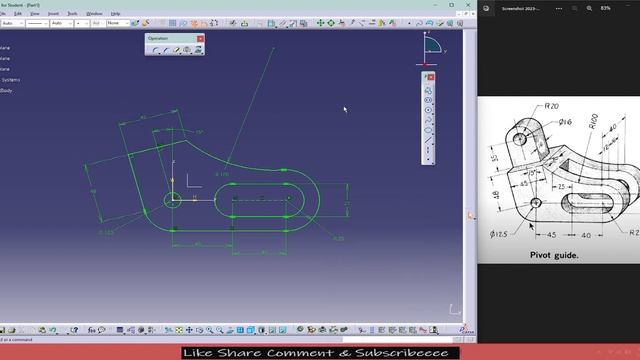Select the Corner fillet tool in Operation toolbar

coord(156,50)
